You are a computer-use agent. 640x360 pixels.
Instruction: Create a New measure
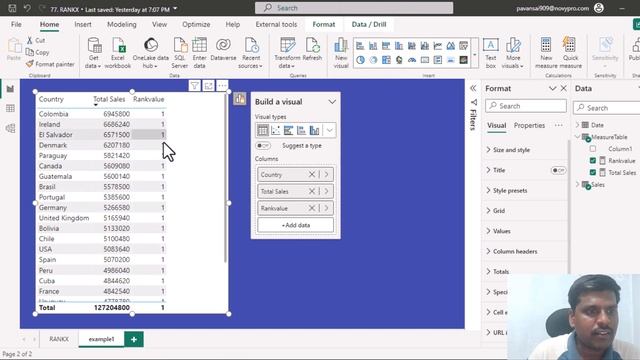click(546, 53)
